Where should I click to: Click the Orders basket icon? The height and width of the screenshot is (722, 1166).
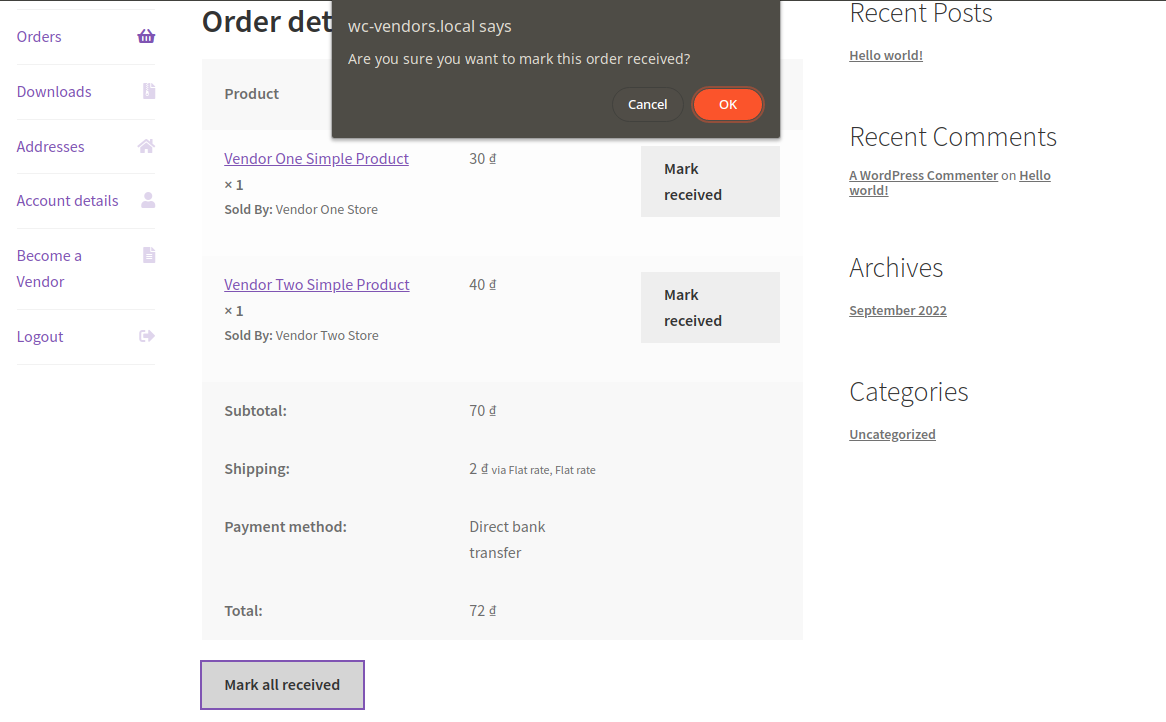coord(146,36)
